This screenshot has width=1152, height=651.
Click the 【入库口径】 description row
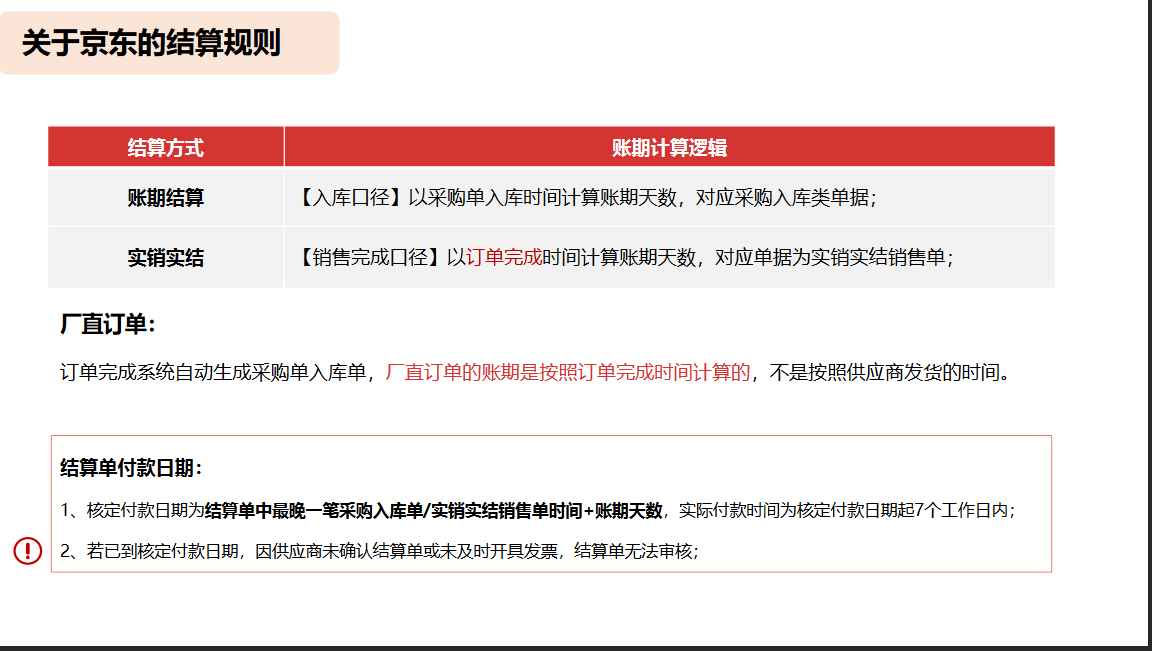coord(669,197)
